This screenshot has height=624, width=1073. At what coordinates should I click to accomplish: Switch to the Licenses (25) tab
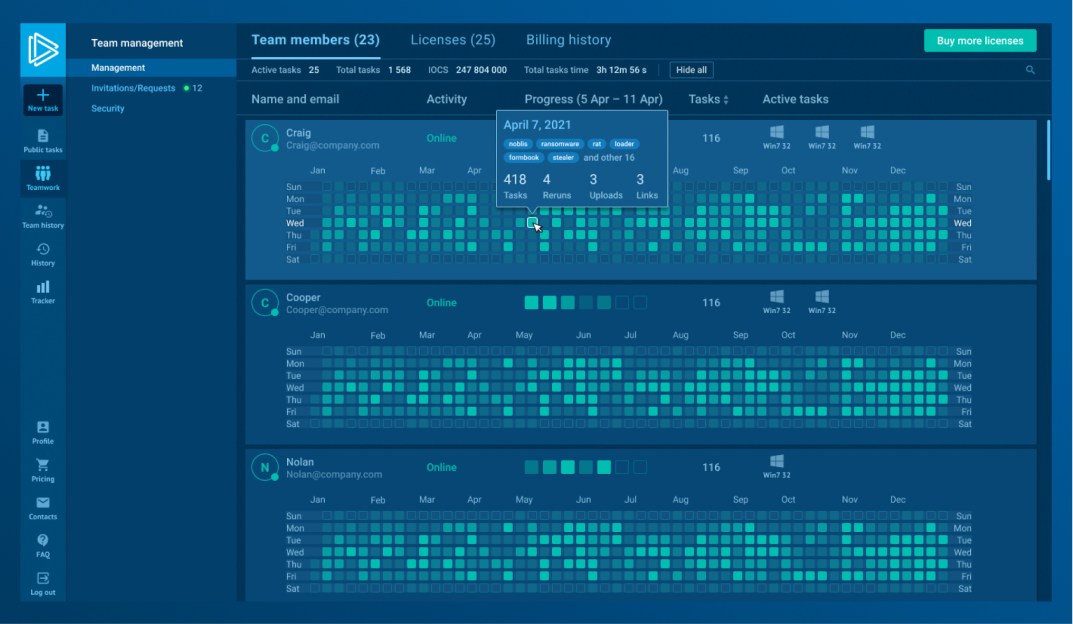pyautogui.click(x=453, y=40)
